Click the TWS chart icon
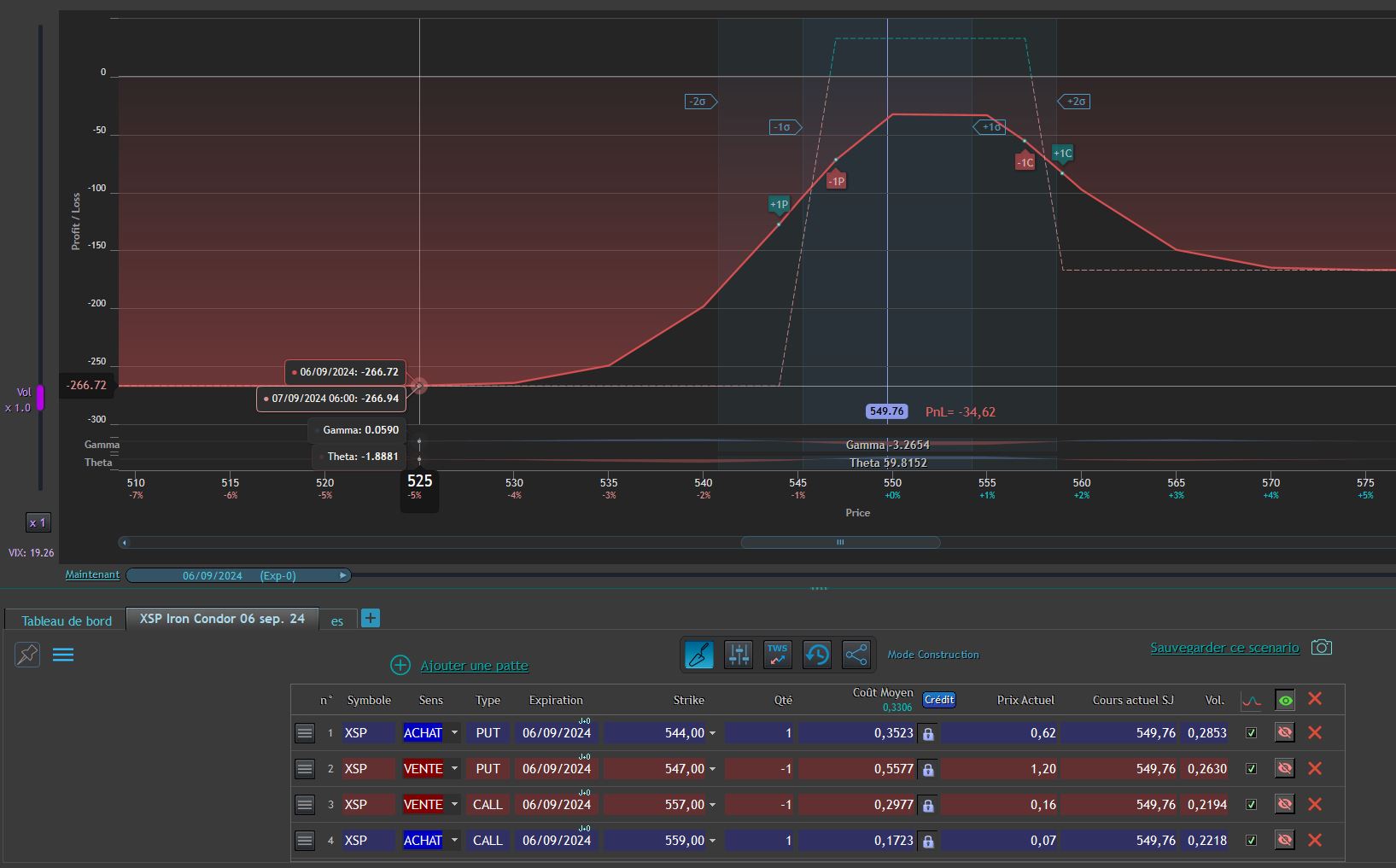This screenshot has height=868, width=1396. 777,655
